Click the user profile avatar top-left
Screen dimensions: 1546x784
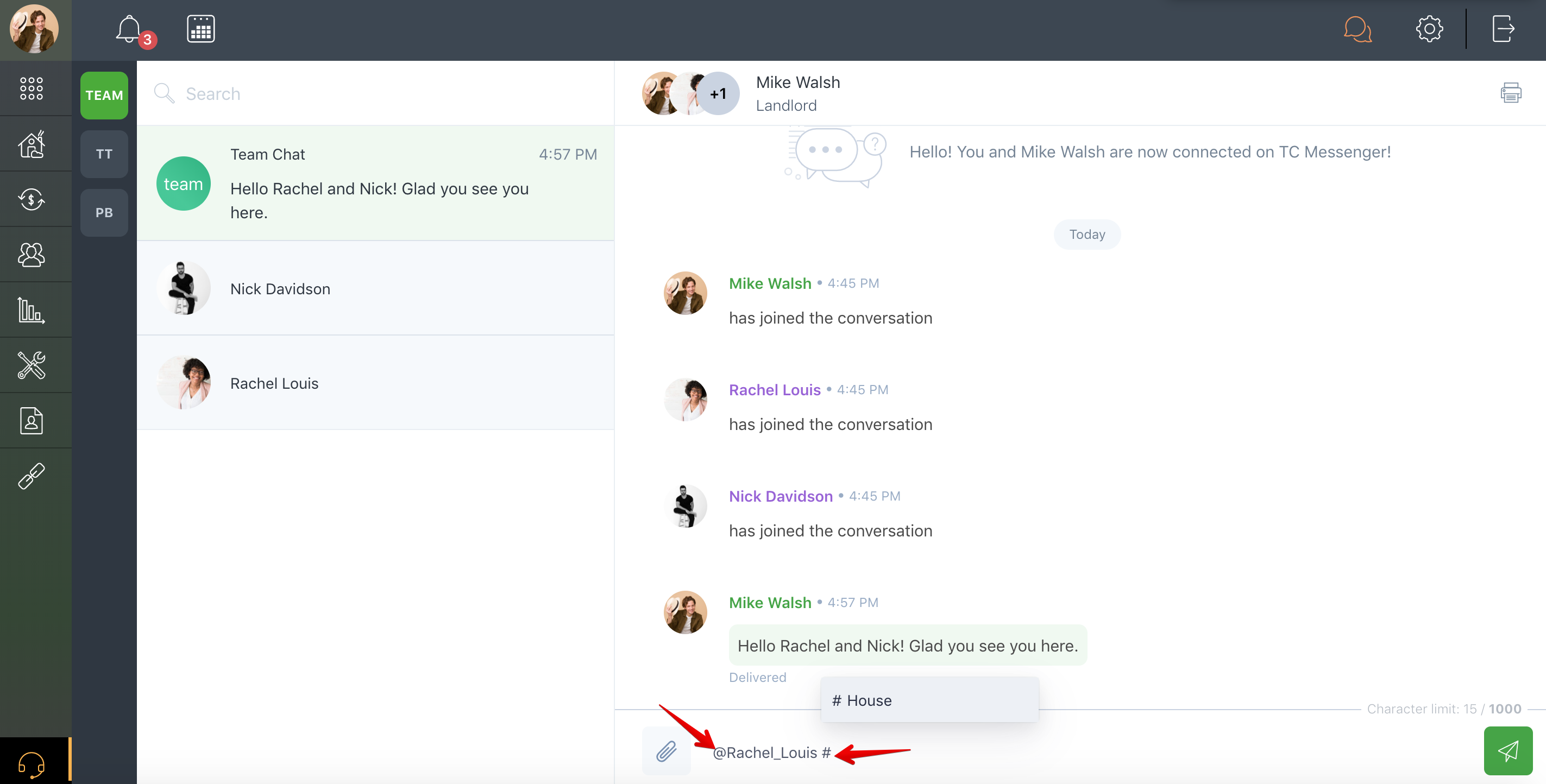34,29
